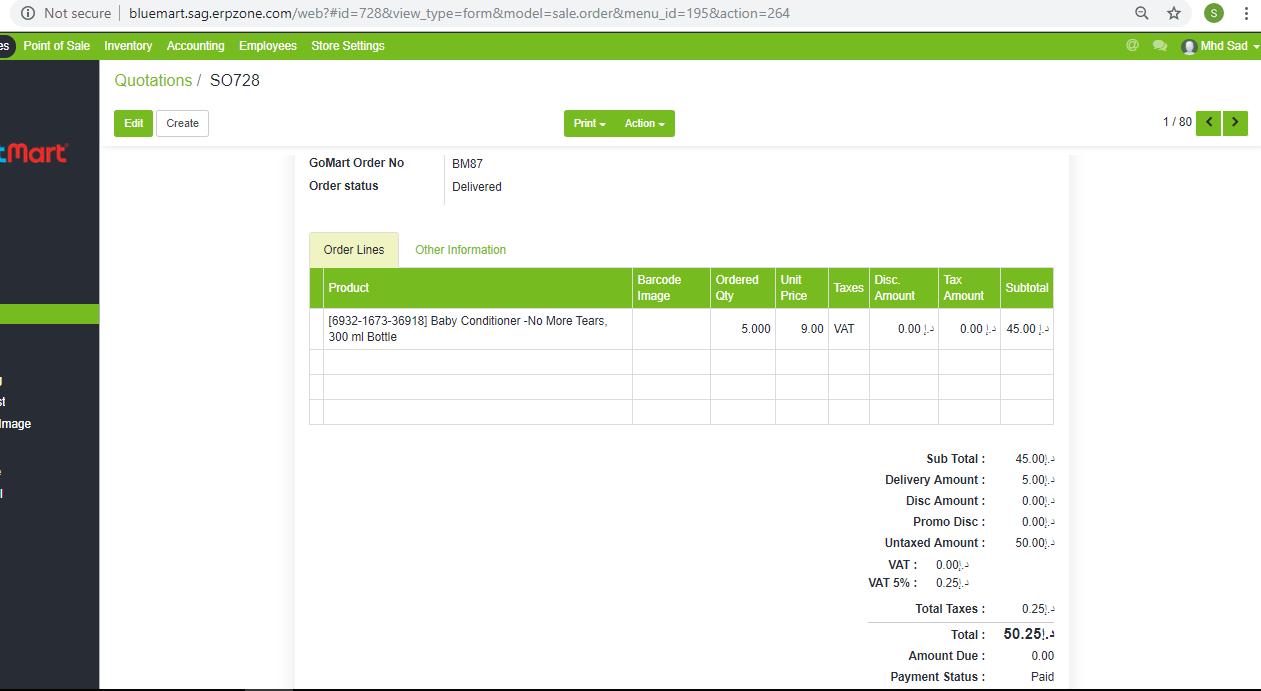This screenshot has height=691, width=1261.
Task: Expand the Action dropdown button
Action: (x=645, y=123)
